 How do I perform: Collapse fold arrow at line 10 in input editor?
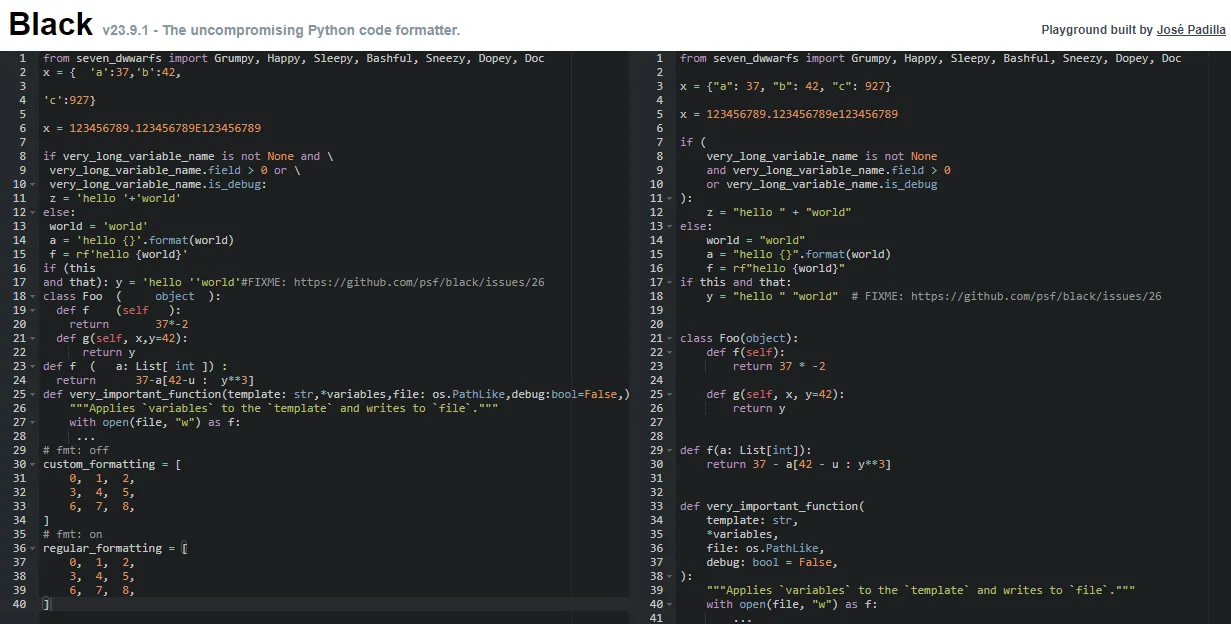[33, 184]
